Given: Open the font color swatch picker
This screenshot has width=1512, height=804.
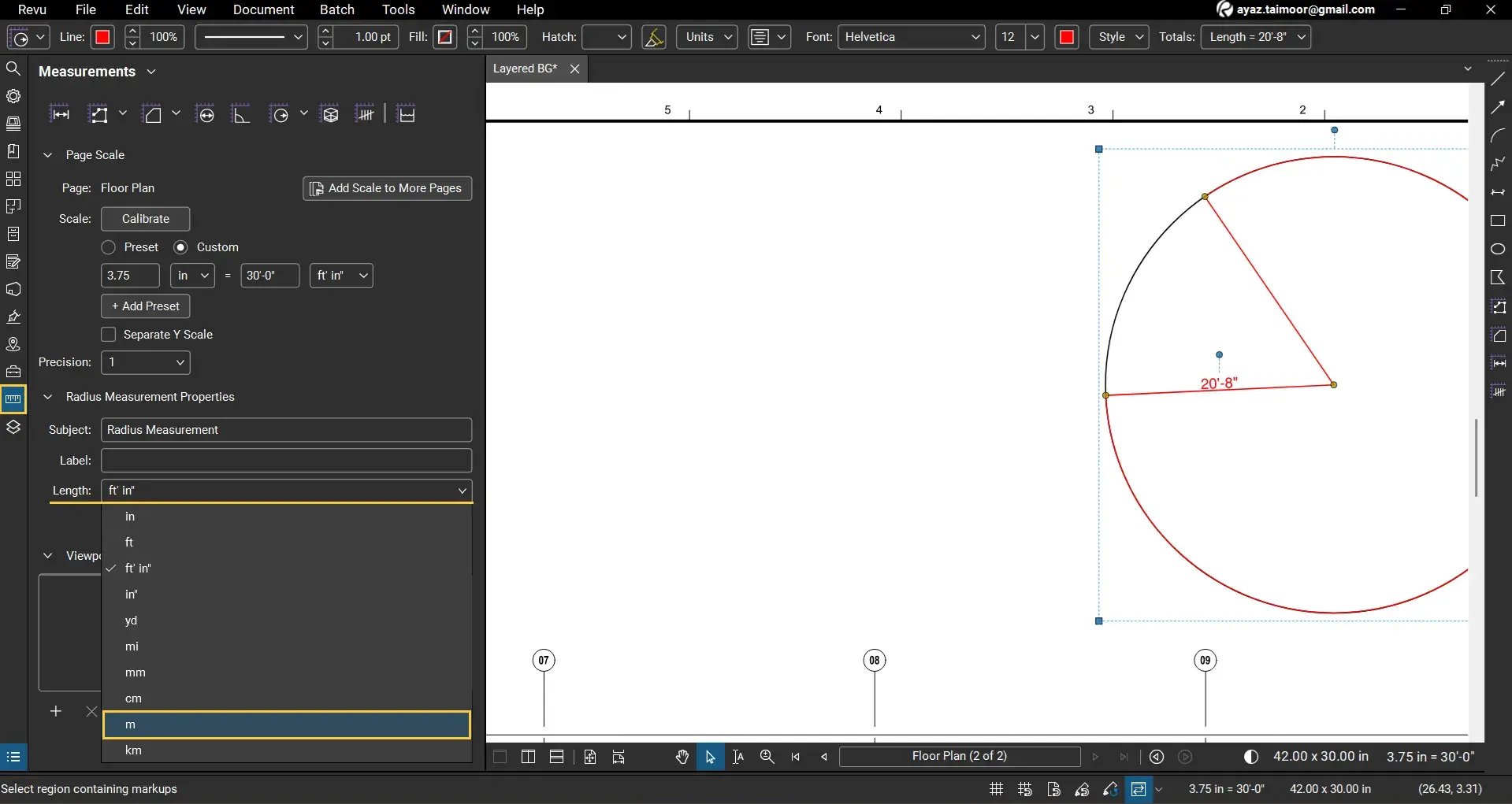Looking at the screenshot, I should tap(1067, 36).
